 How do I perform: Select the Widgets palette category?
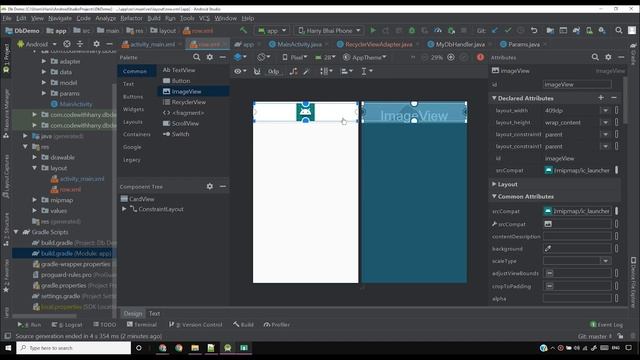click(133, 109)
